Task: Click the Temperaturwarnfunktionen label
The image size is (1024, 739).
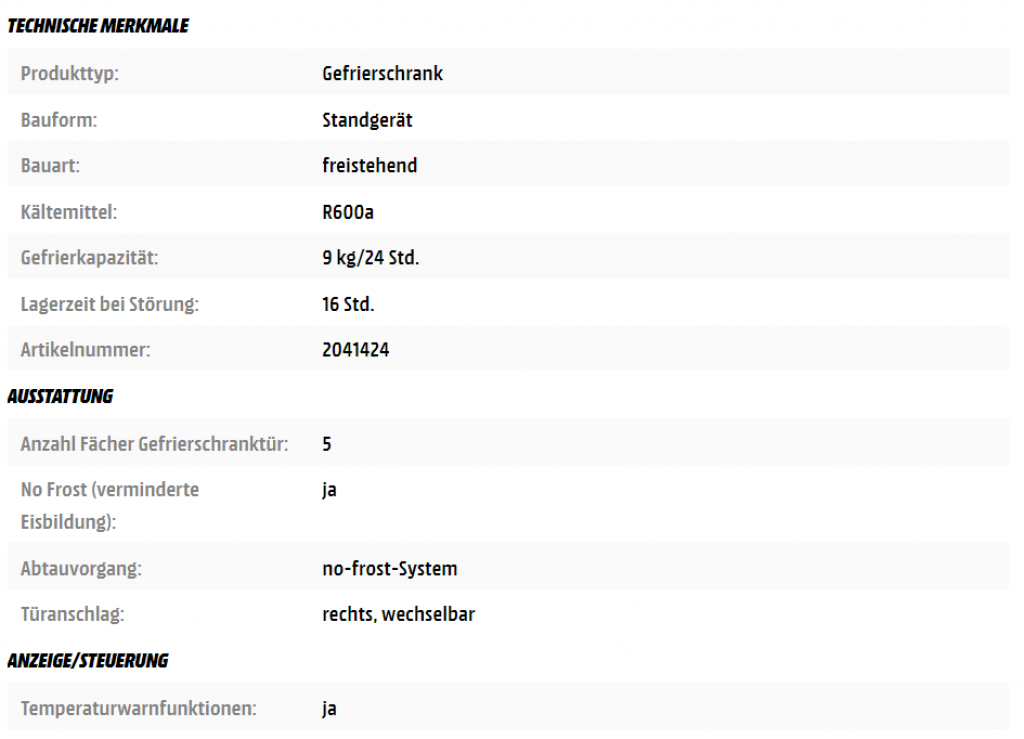Action: click(x=138, y=709)
